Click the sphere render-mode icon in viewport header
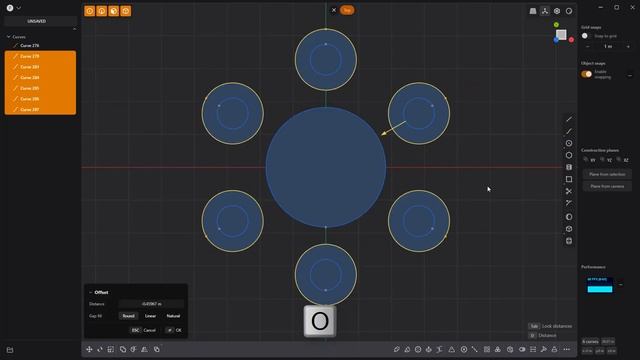640x360 pixels. point(569,11)
